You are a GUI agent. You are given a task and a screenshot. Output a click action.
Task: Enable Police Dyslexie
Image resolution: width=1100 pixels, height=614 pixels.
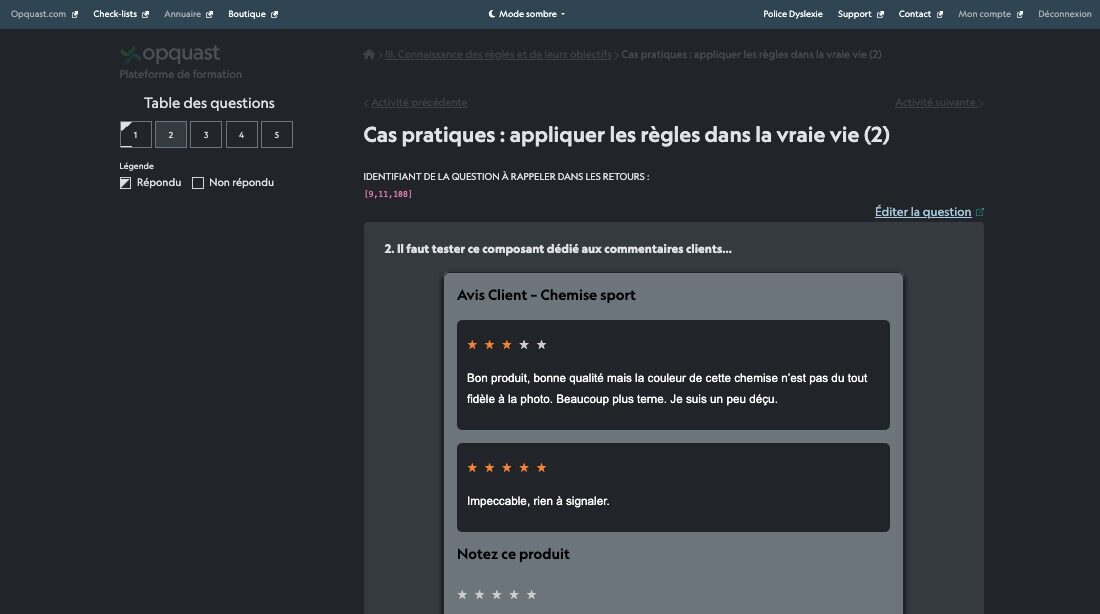click(792, 14)
